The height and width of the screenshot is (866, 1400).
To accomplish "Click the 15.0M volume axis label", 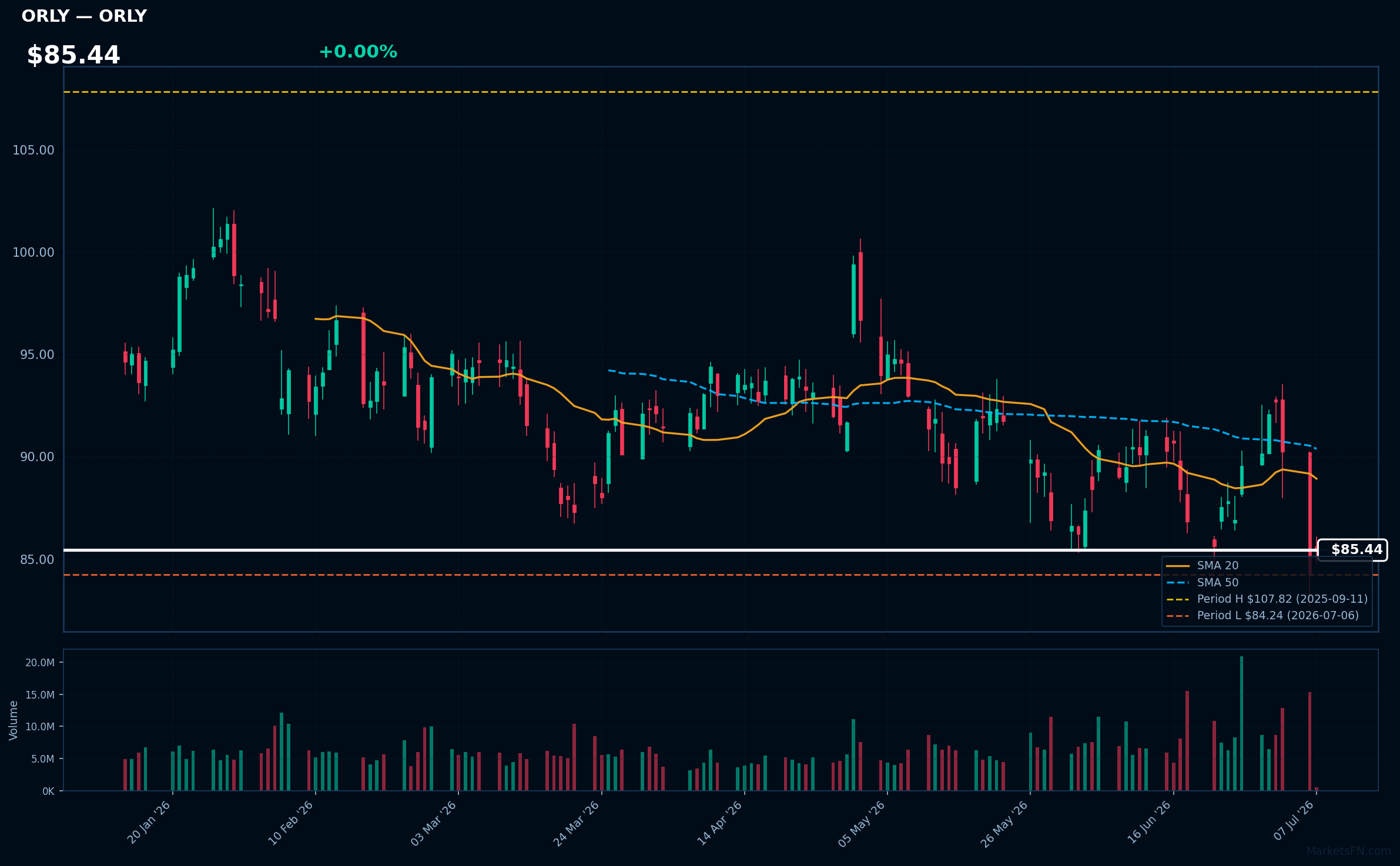I will point(40,695).
